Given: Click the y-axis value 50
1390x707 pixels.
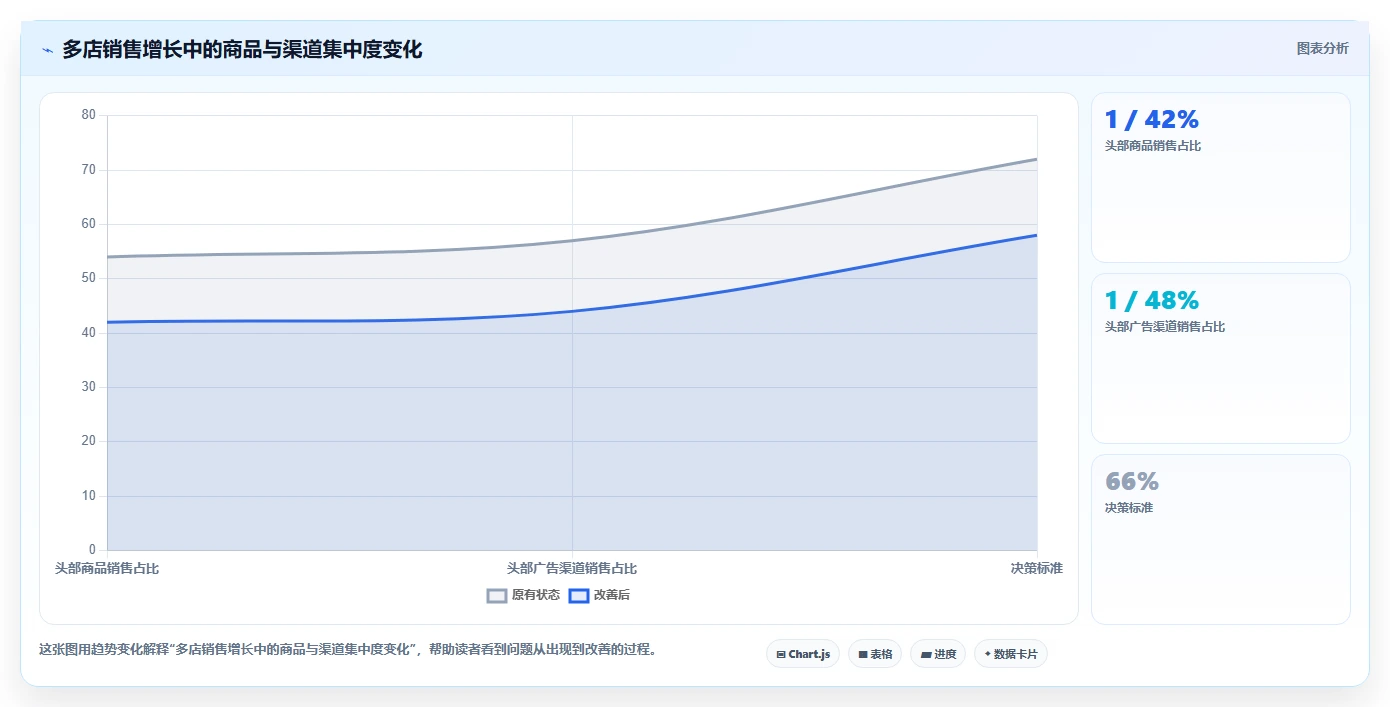Looking at the screenshot, I should pos(89,278).
